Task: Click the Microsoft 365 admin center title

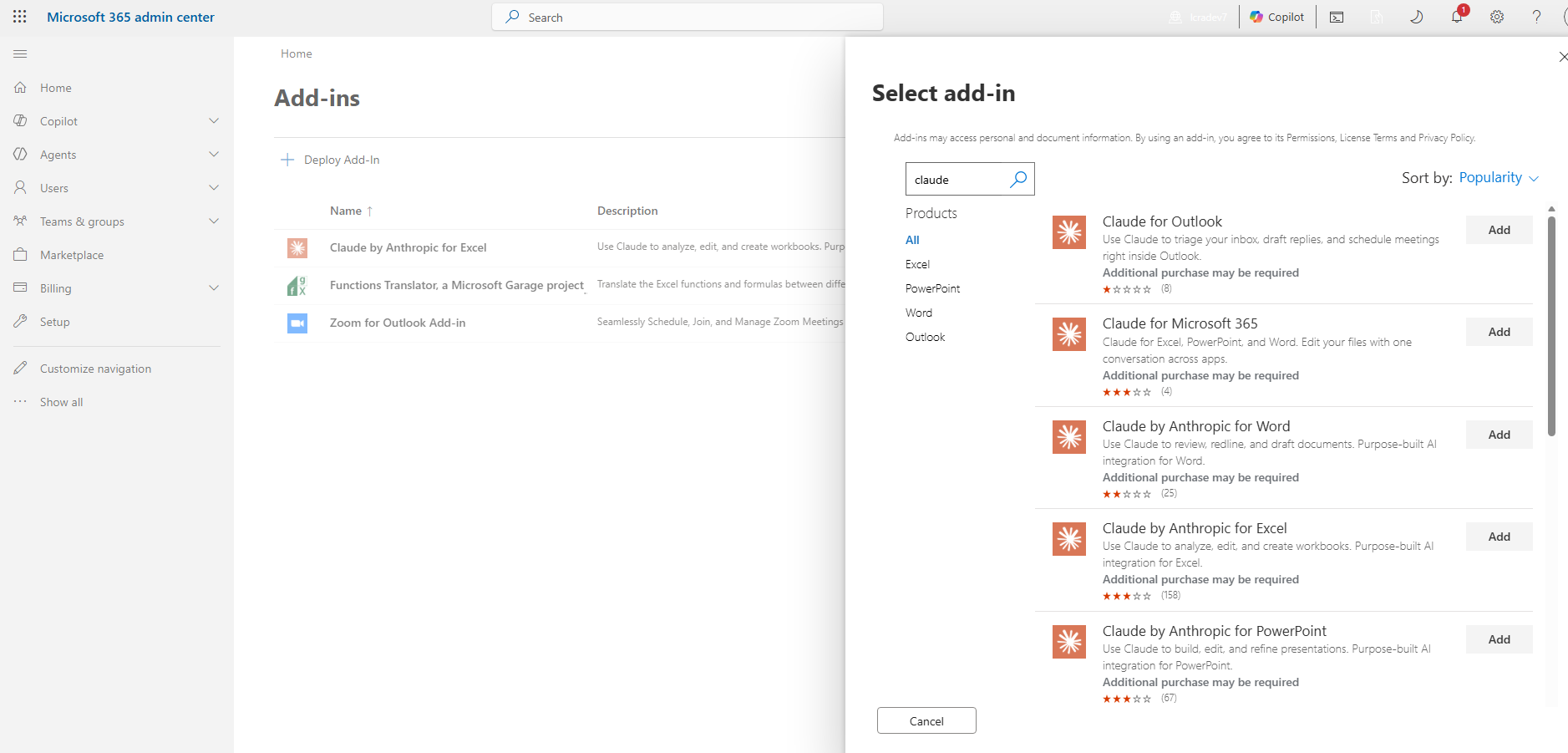Action: (130, 17)
